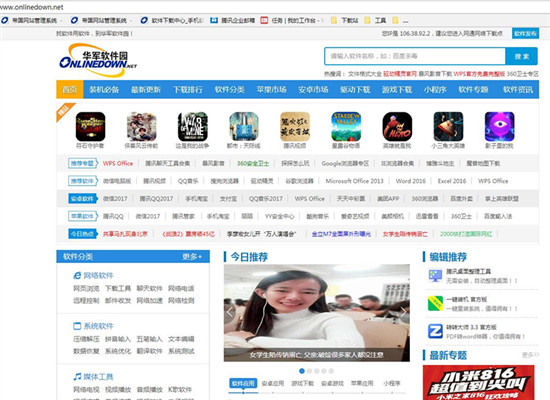This screenshot has width=550, height=400.
Task: Open the 腾讯企业邮箱 bookmark
Action: click(x=233, y=21)
